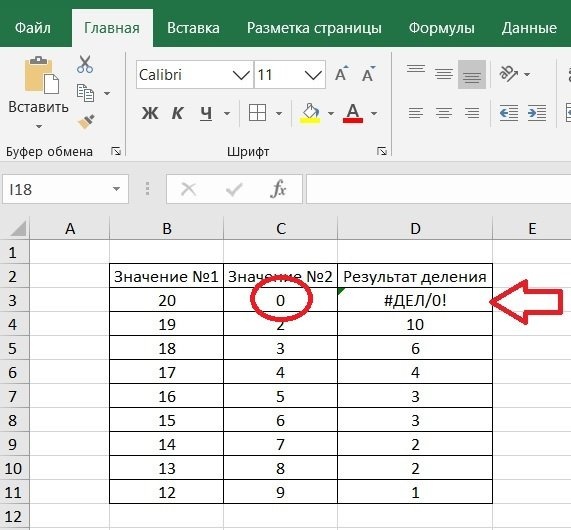Switch to Главная tab
The width and height of the screenshot is (571, 530).
coord(112,28)
